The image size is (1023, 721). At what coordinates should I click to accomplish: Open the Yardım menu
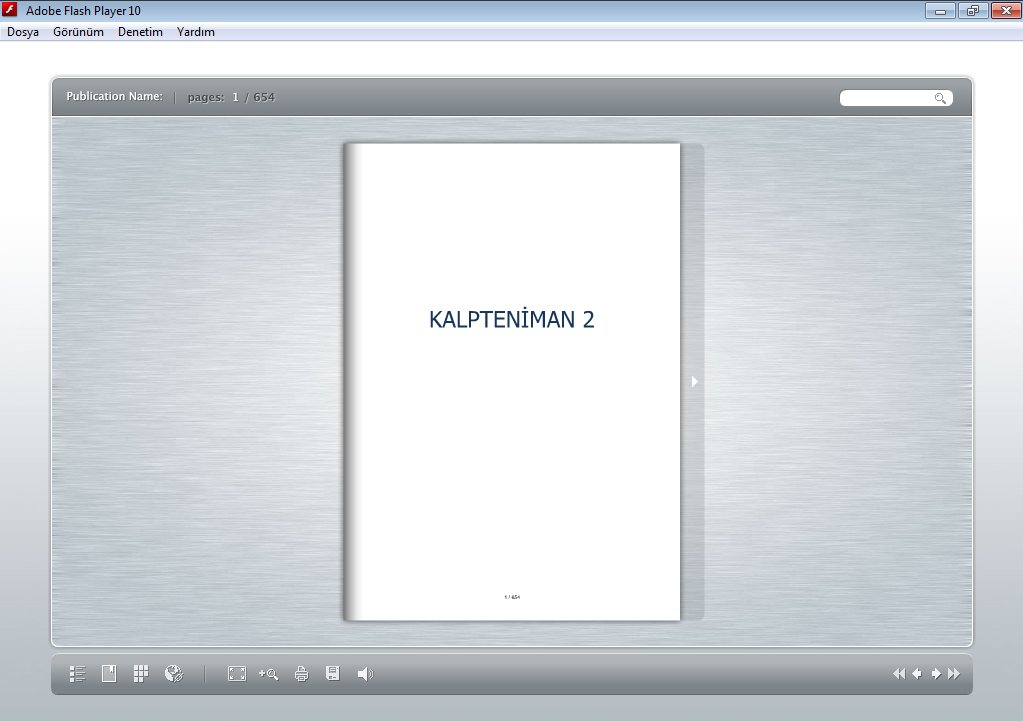pyautogui.click(x=195, y=32)
